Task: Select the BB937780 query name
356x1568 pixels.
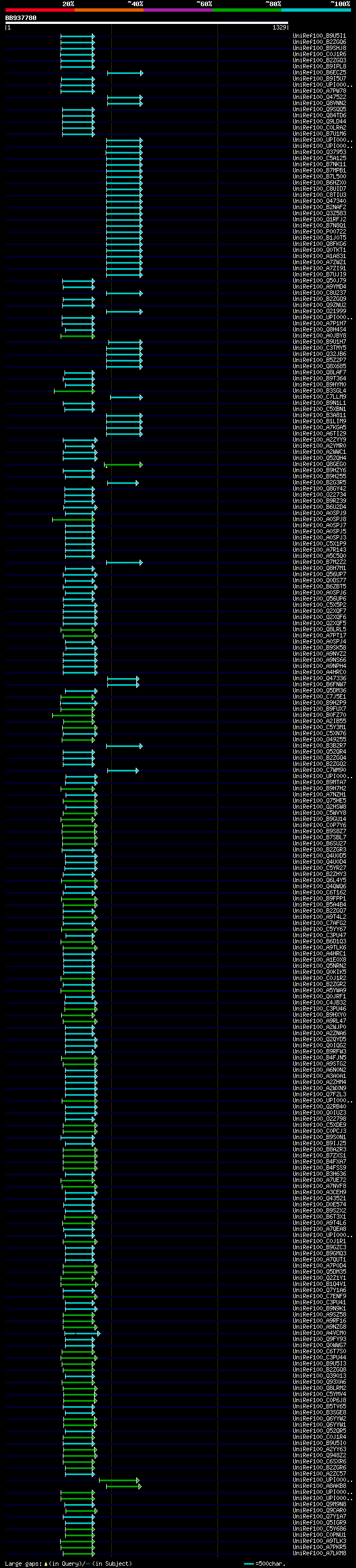Action: (x=21, y=18)
